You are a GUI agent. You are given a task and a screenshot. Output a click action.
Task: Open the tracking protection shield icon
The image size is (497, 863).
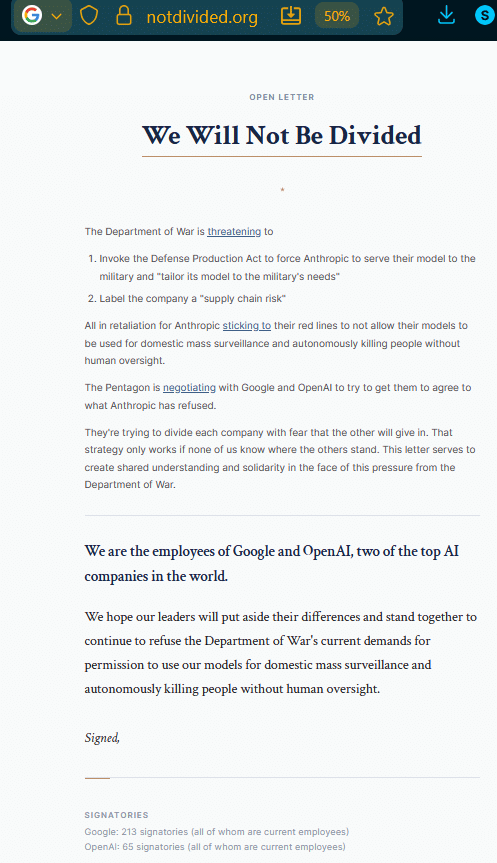tap(89, 16)
